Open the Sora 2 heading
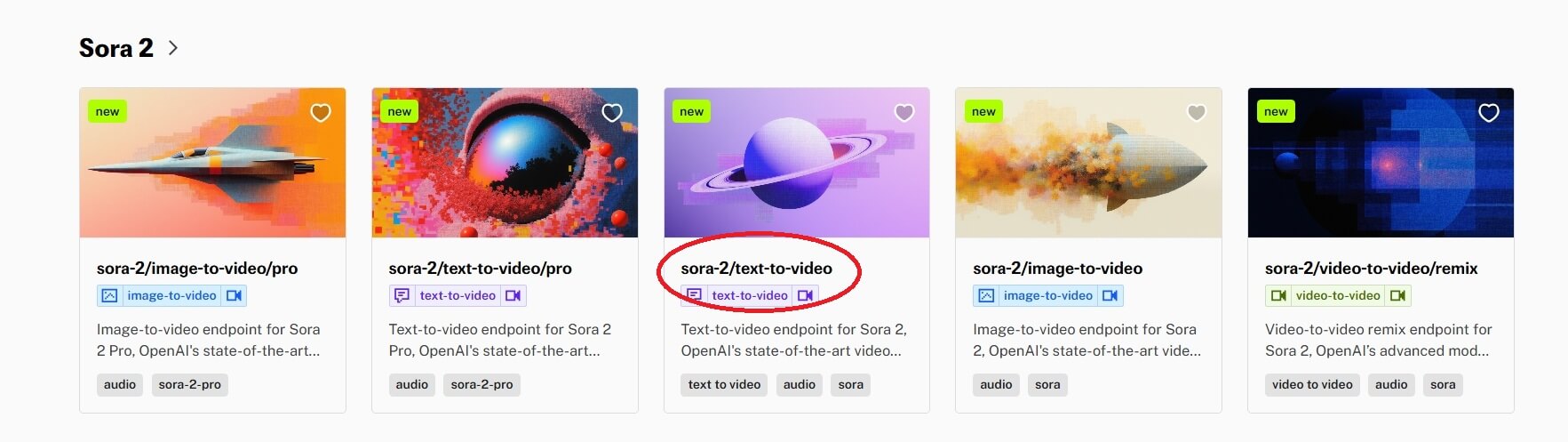 point(116,48)
